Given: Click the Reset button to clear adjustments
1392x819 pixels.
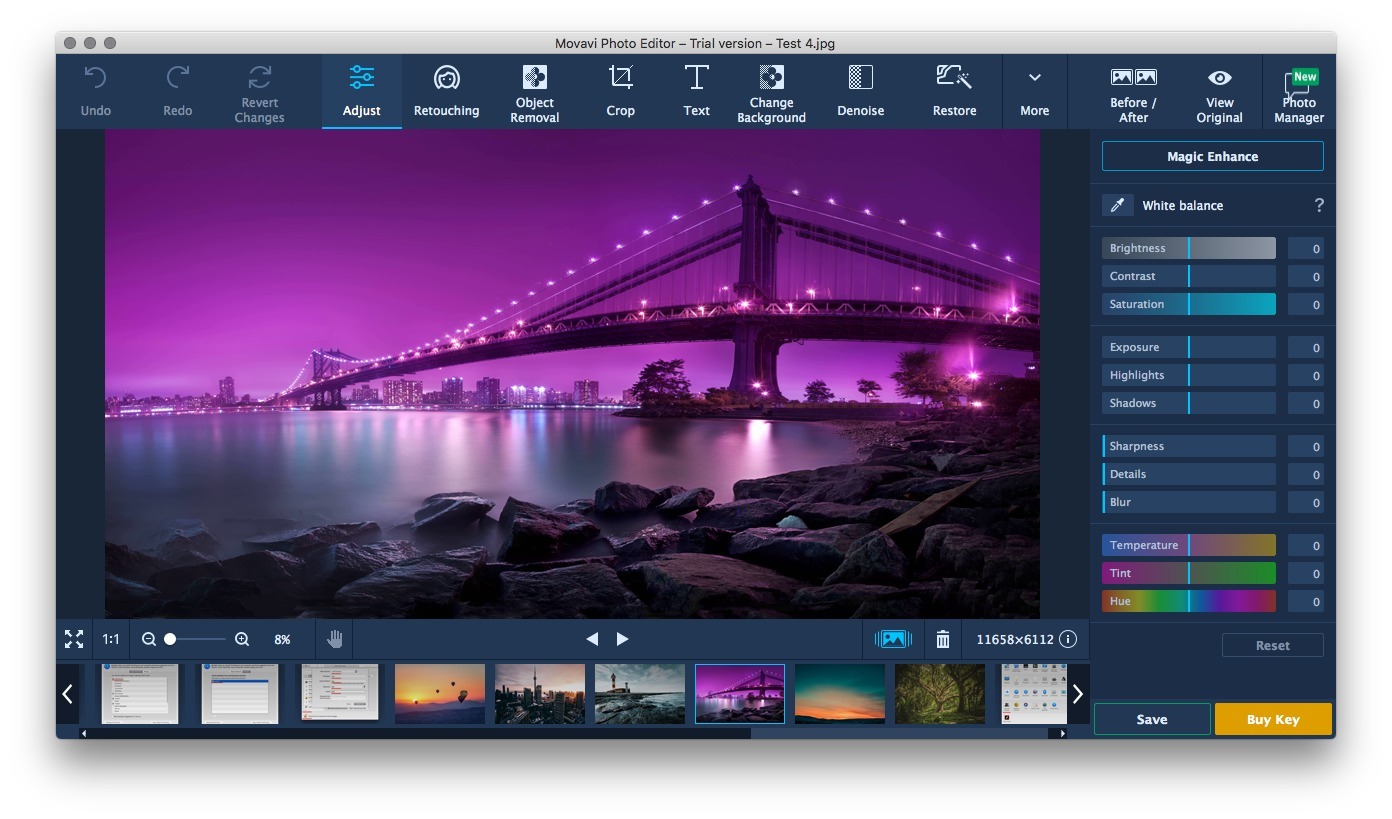Looking at the screenshot, I should (1272, 645).
